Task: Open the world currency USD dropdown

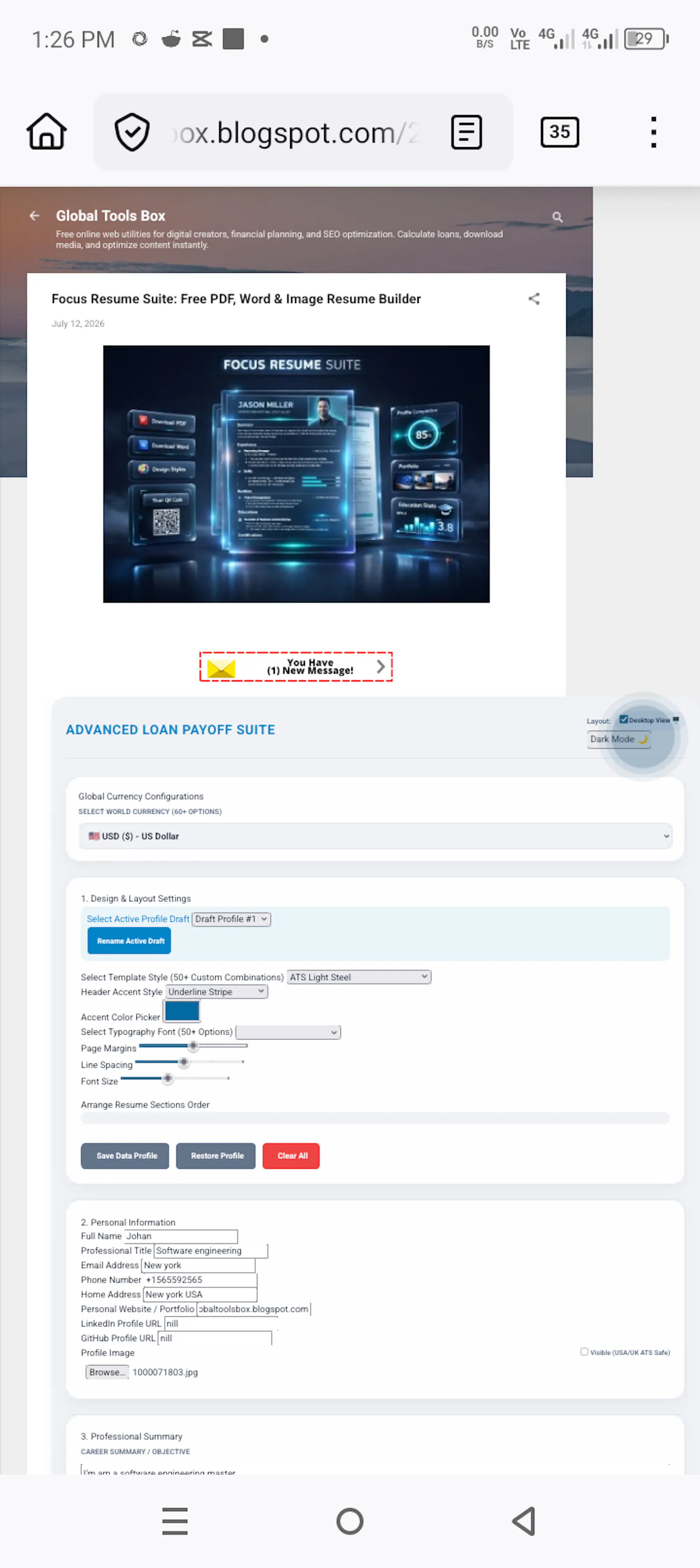Action: pyautogui.click(x=375, y=836)
